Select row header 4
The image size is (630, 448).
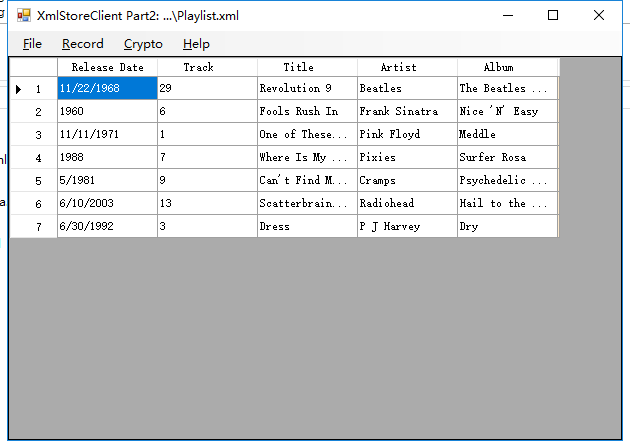point(33,158)
